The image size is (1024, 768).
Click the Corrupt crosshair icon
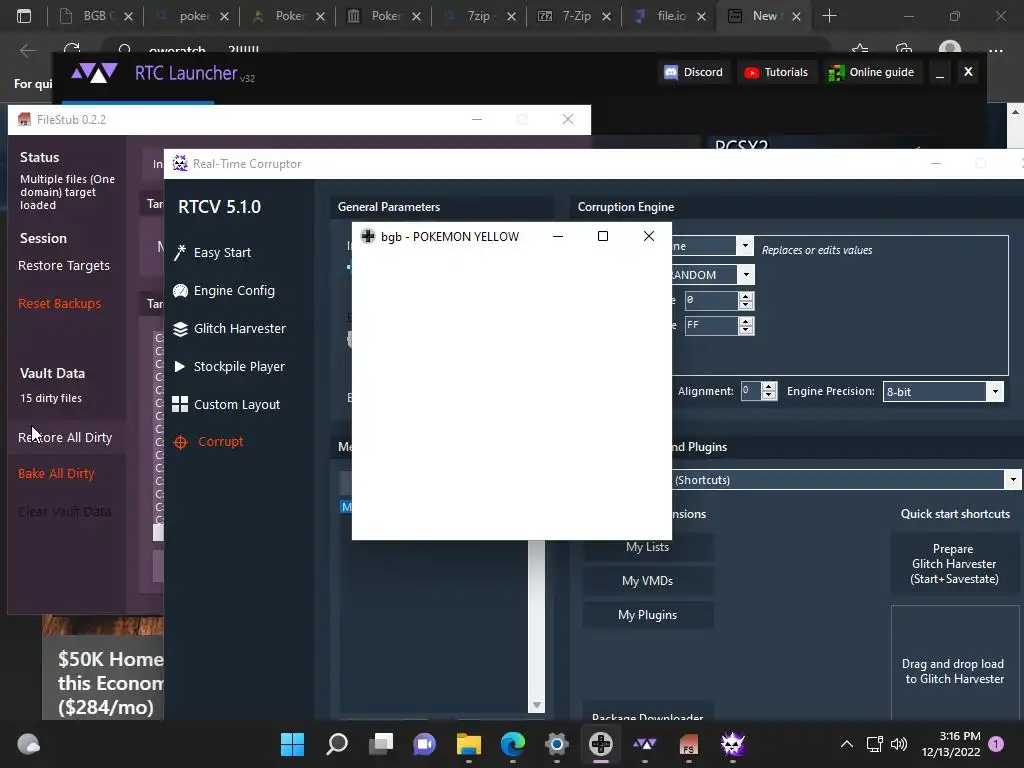click(180, 442)
